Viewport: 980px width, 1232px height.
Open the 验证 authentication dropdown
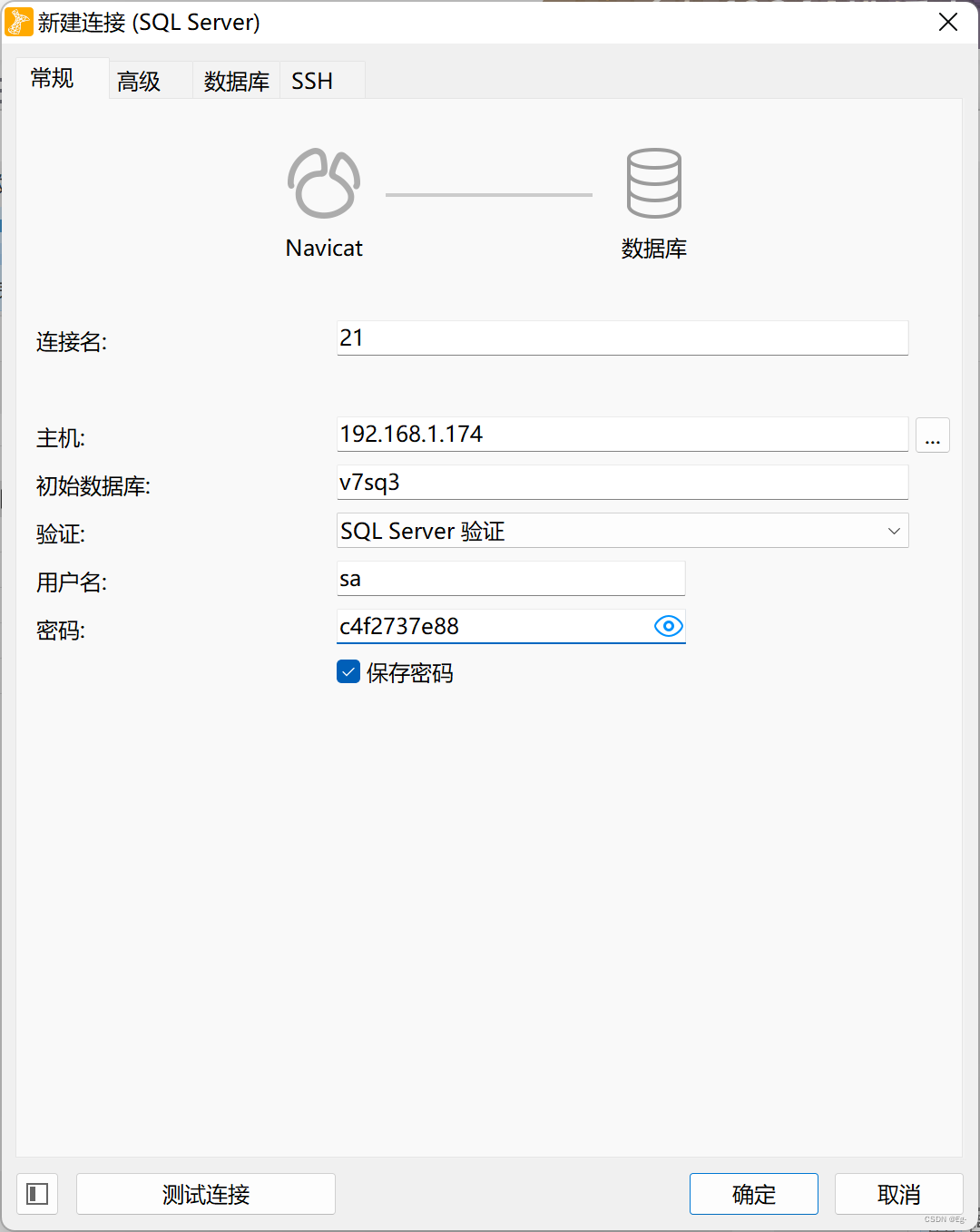(x=622, y=531)
